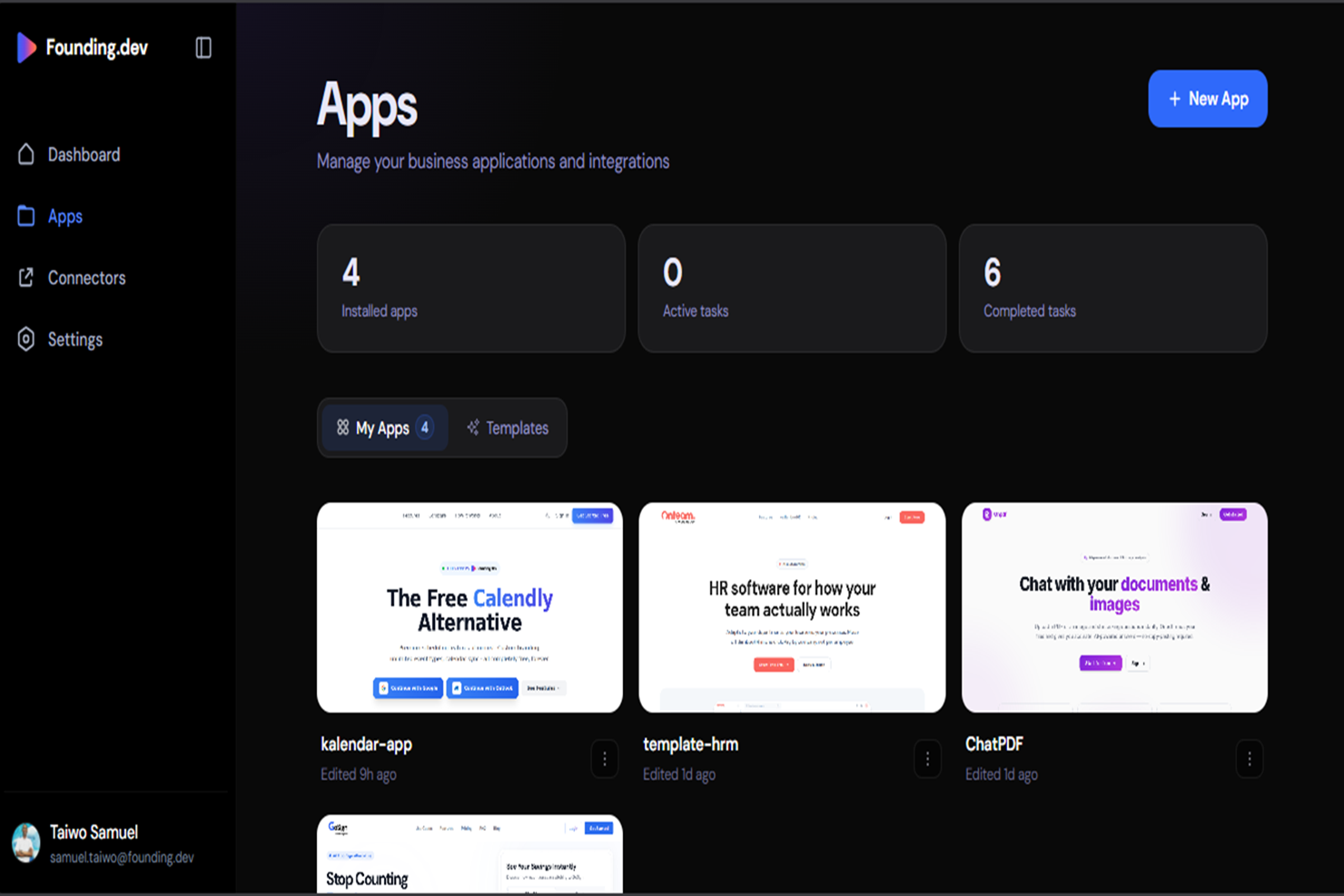Viewport: 1344px width, 896px height.
Task: Collapse the sidebar with the panel icon
Action: [203, 47]
